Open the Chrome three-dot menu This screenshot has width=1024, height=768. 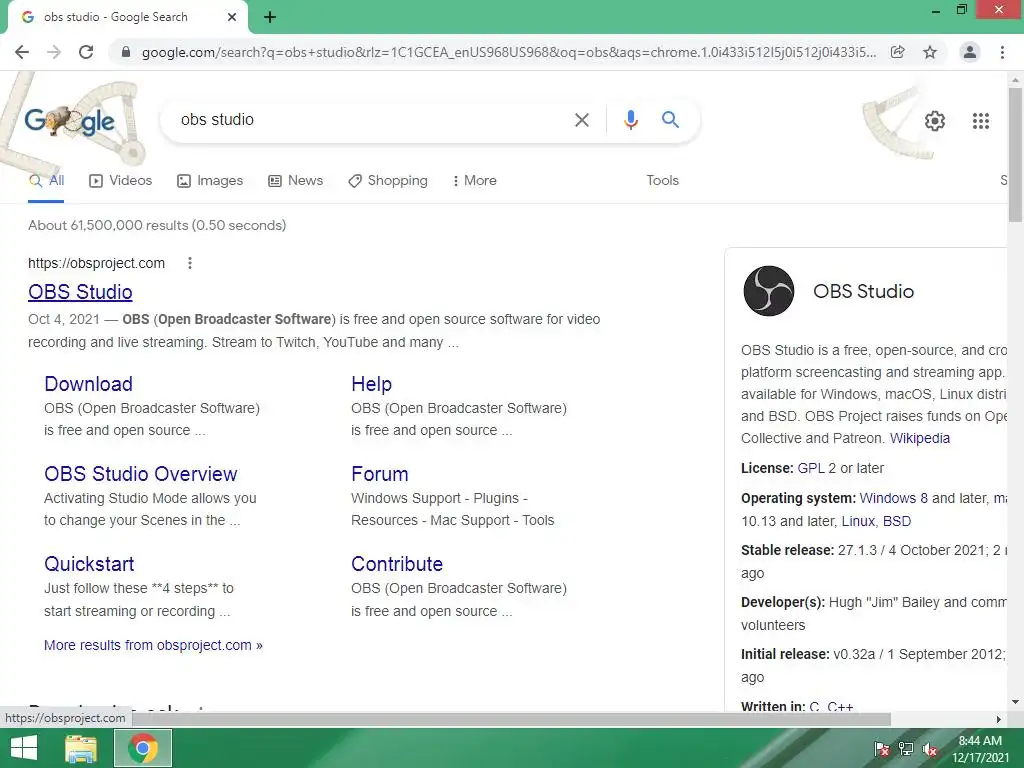(x=1002, y=52)
